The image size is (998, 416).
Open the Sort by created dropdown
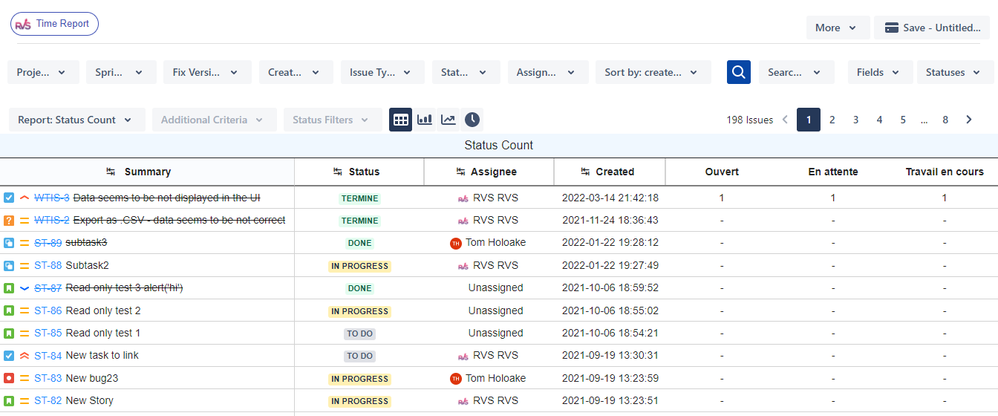pyautogui.click(x=653, y=73)
